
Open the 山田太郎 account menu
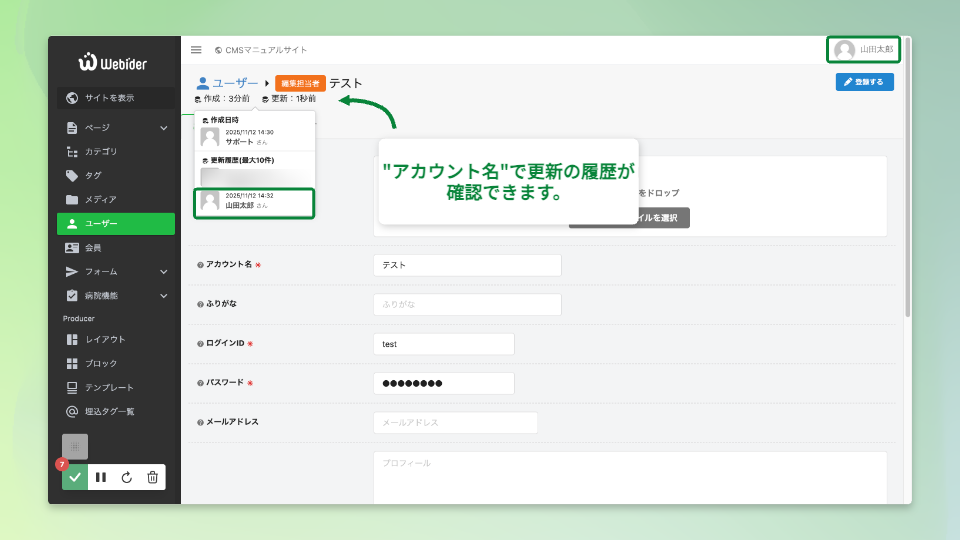(x=863, y=50)
